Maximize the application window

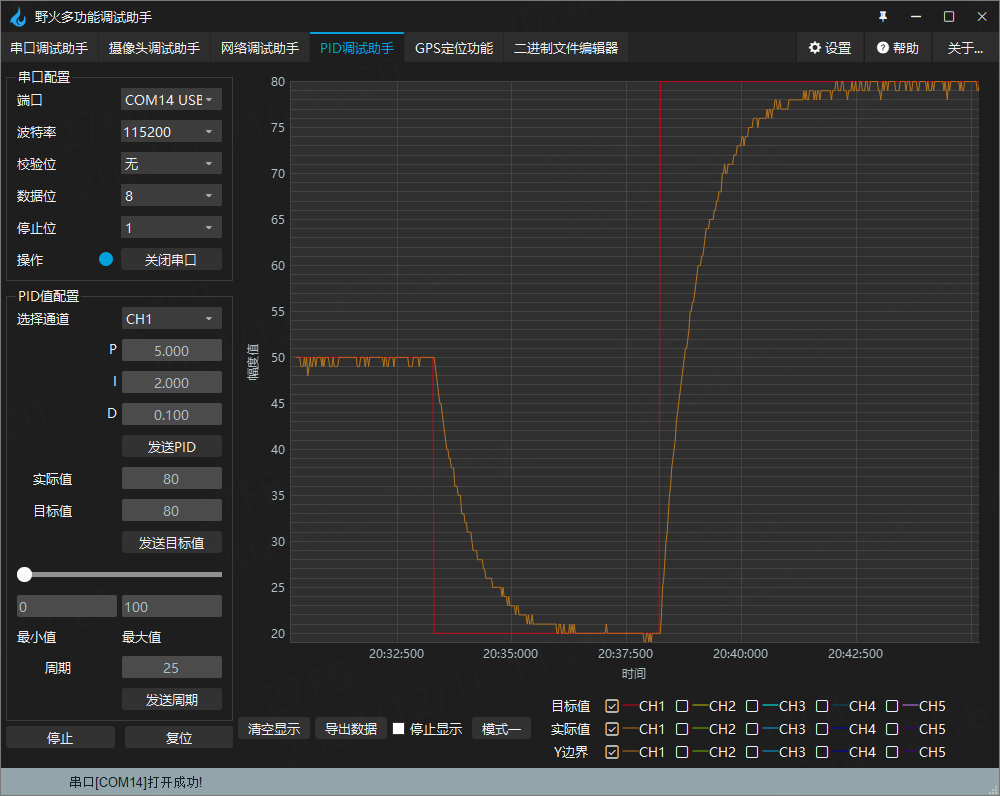tap(949, 17)
